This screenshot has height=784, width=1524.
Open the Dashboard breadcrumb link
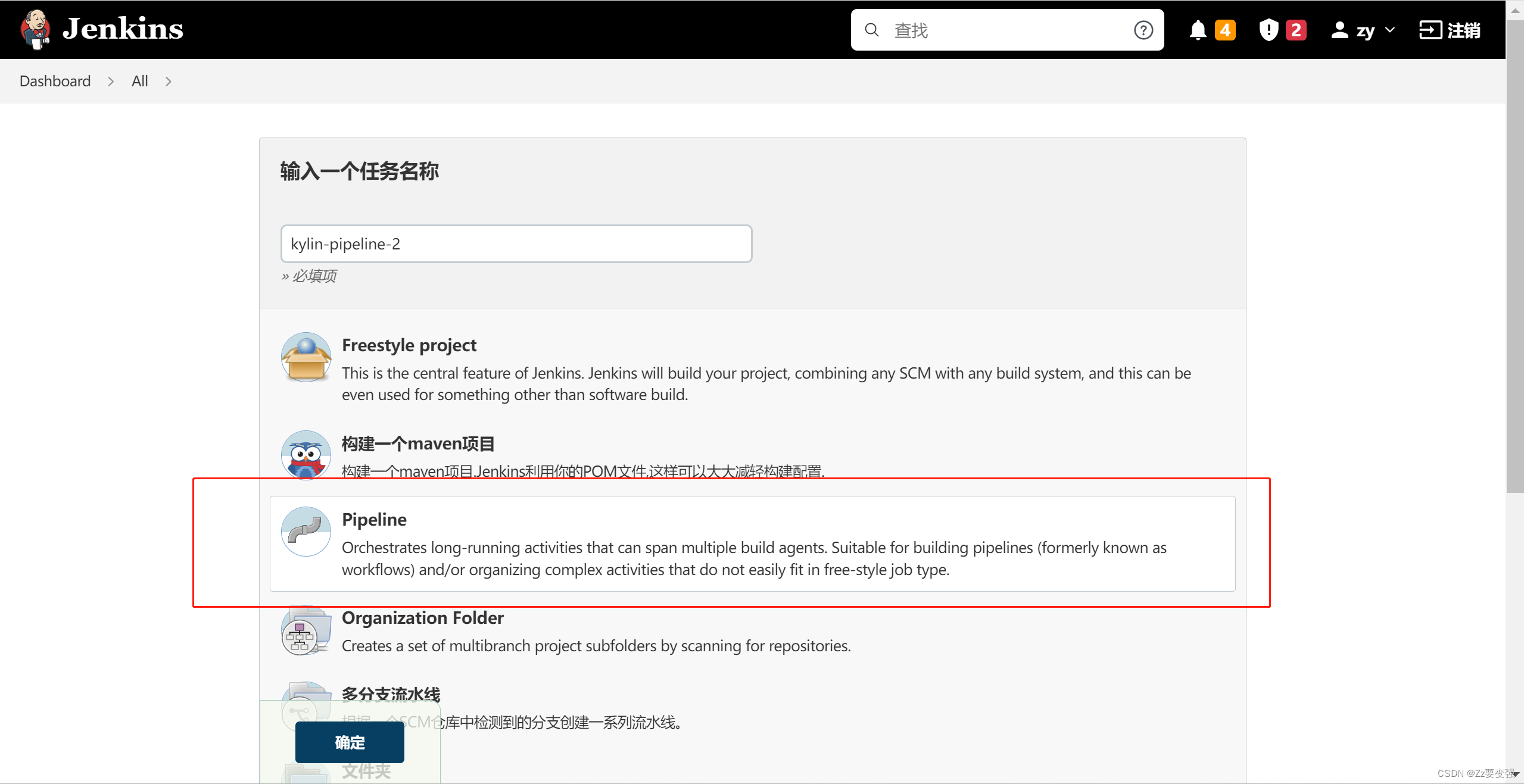pyautogui.click(x=55, y=81)
